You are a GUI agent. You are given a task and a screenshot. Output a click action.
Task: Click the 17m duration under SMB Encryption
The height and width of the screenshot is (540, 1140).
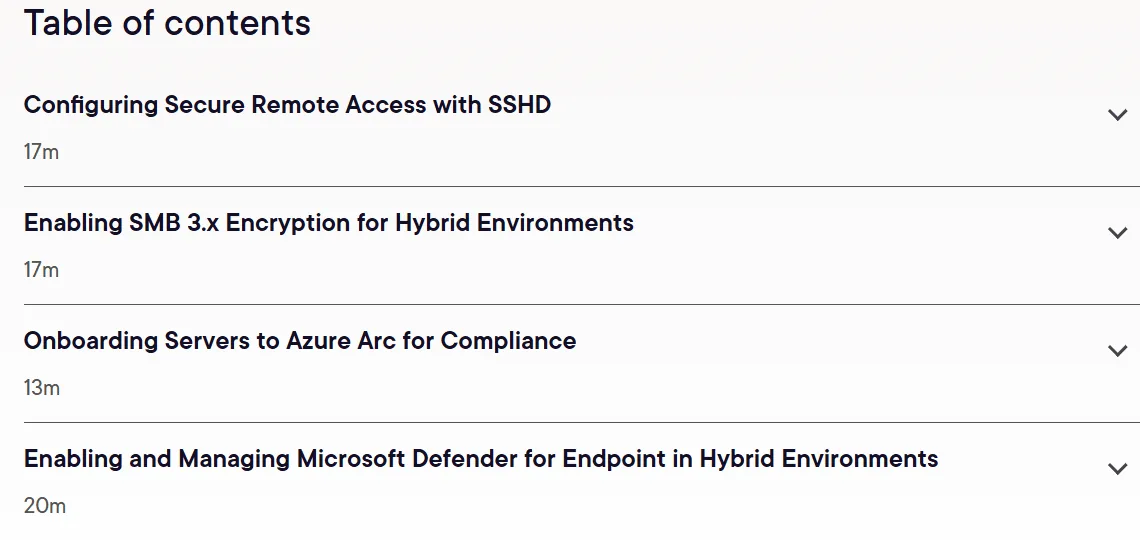click(x=41, y=270)
